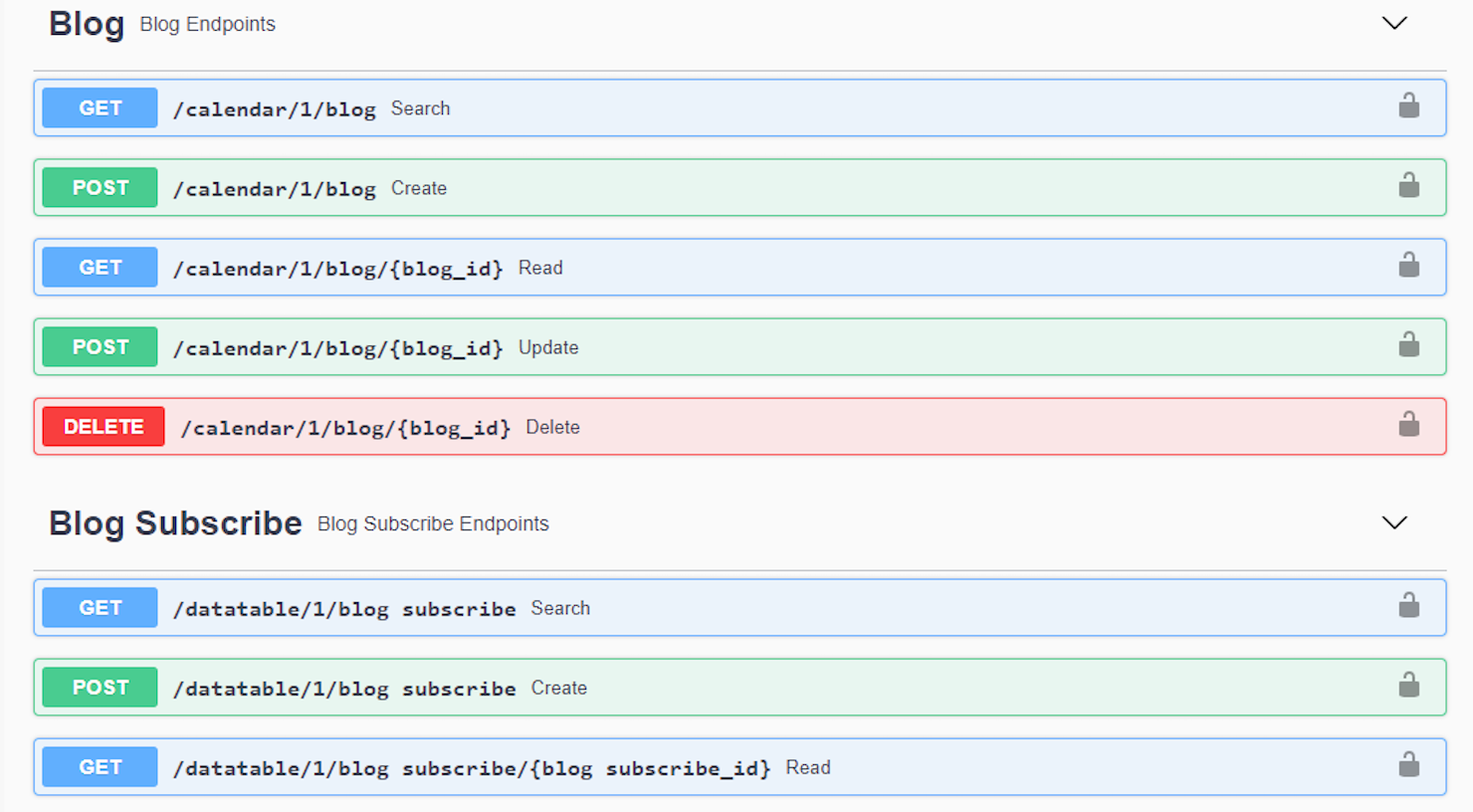1473x812 pixels.
Task: Collapse the Blog Subscribe section chevron
Action: pyautogui.click(x=1394, y=522)
